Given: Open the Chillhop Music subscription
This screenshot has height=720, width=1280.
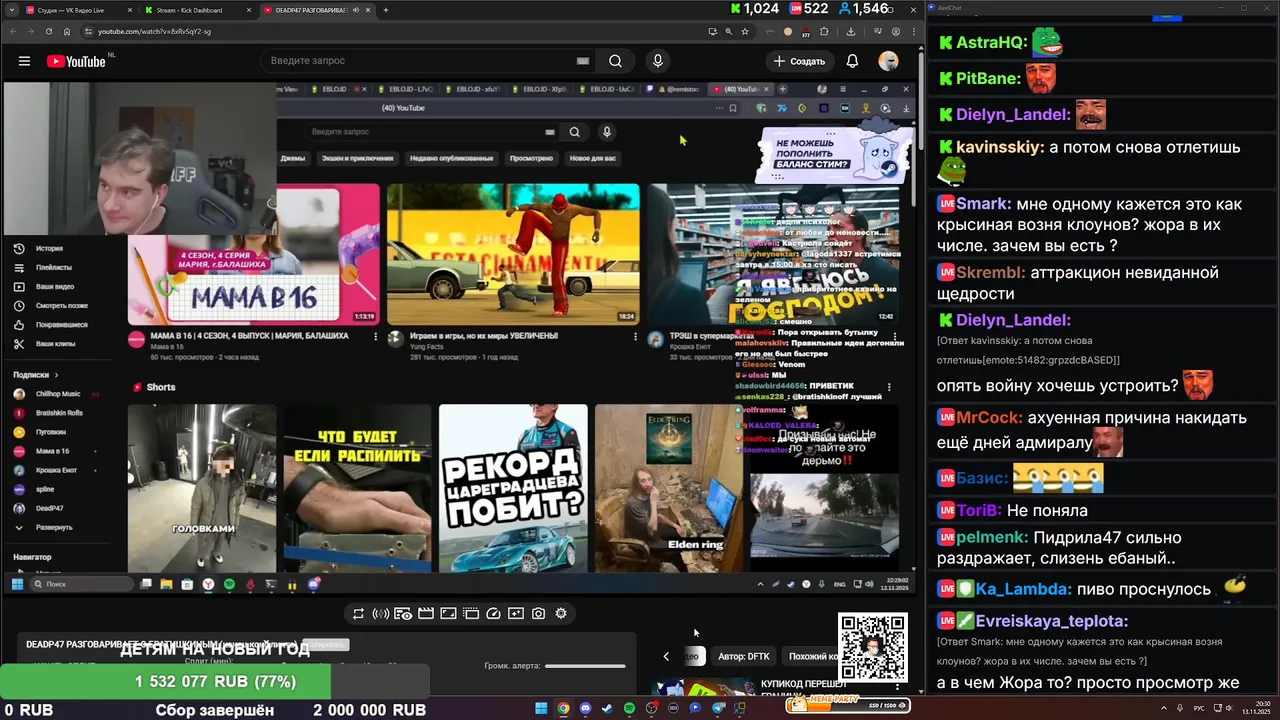Looking at the screenshot, I should coord(58,394).
